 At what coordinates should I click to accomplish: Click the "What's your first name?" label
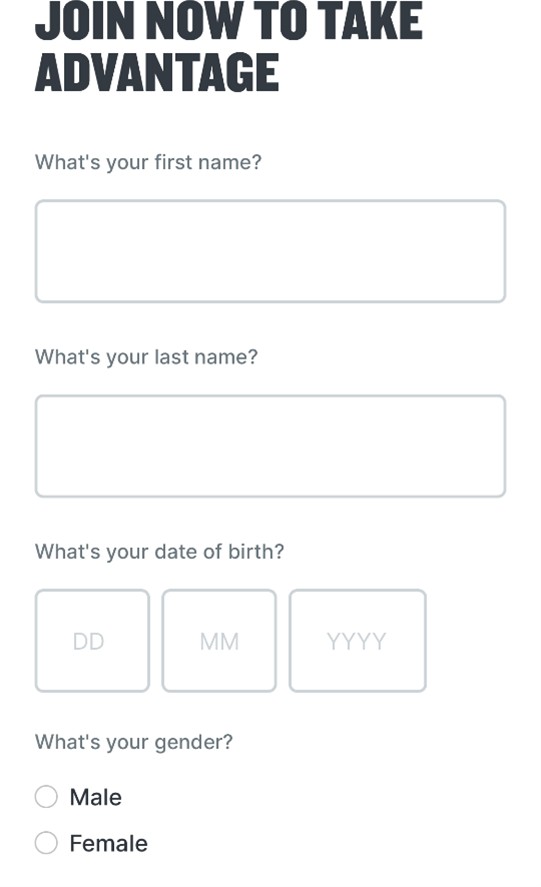pyautogui.click(x=148, y=162)
